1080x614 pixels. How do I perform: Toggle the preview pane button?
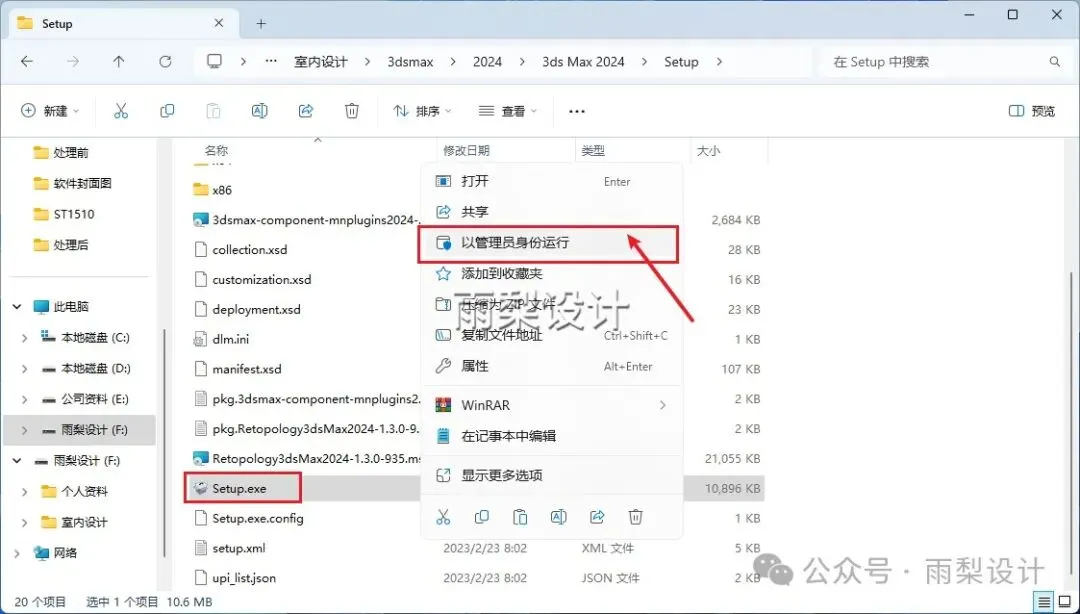point(1032,111)
